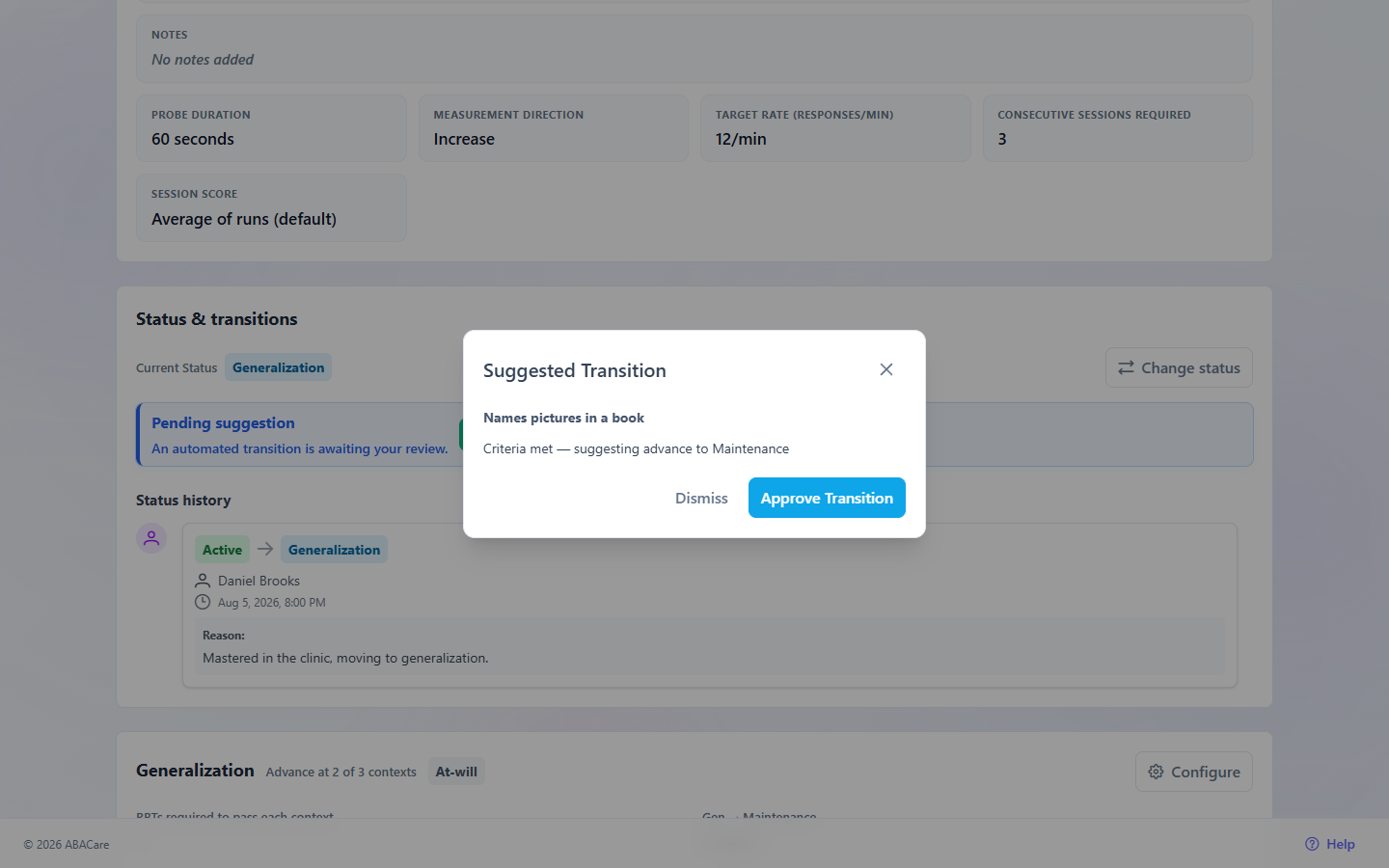Click the Aug 5, 2026, 8:00 PM timestamp
Viewport: 1389px width, 868px height.
tap(272, 602)
